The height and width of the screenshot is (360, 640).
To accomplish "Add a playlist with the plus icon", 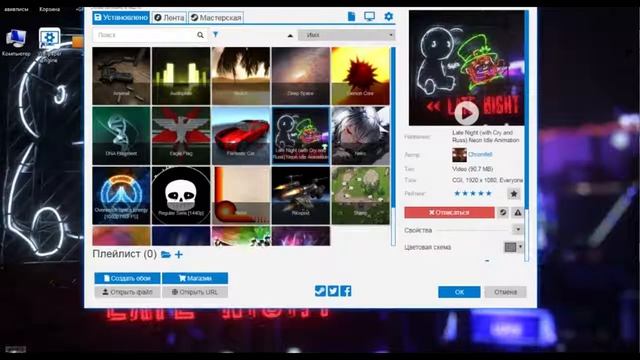I will [179, 254].
